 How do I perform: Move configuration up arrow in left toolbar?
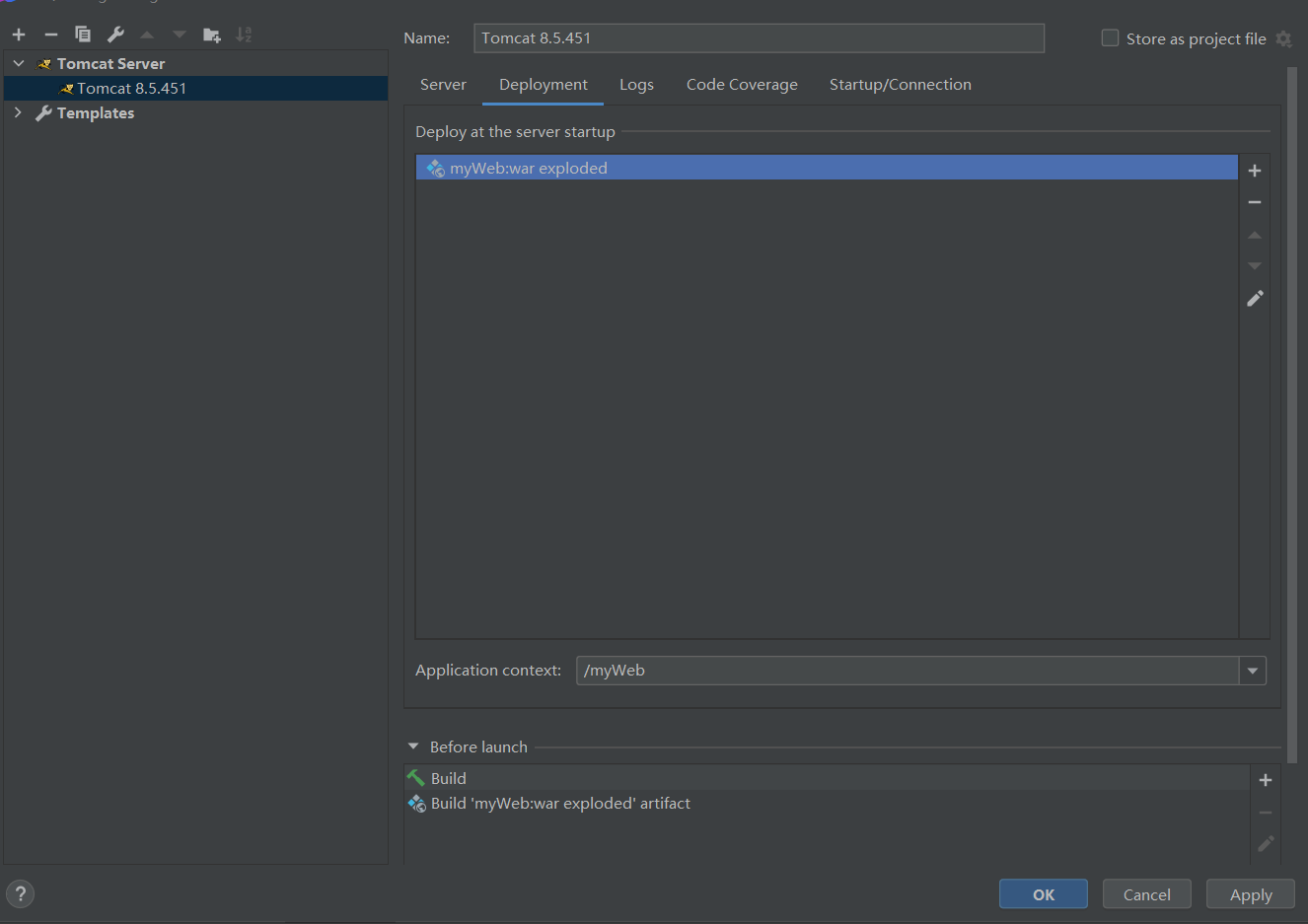click(x=147, y=35)
